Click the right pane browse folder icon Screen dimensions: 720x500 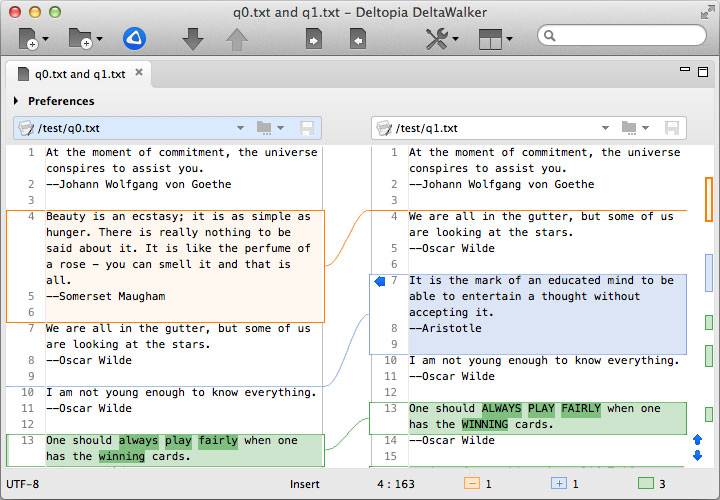click(629, 128)
